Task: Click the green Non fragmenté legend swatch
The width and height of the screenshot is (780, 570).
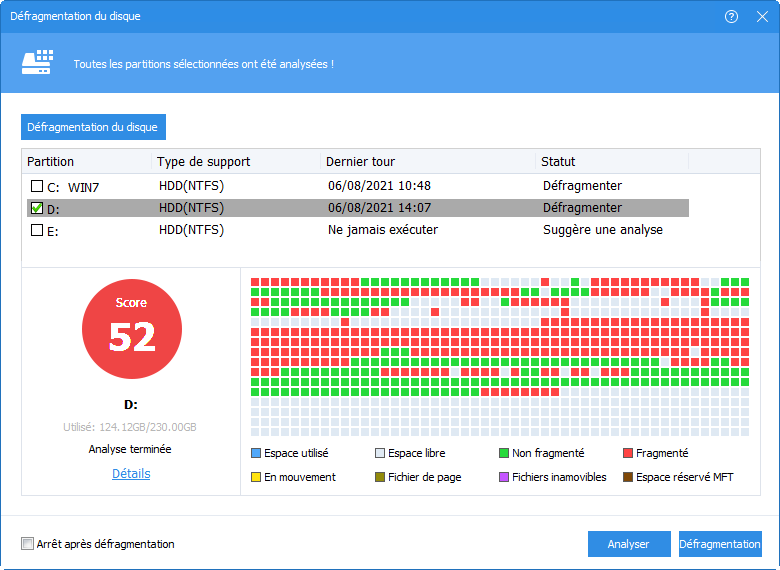Action: click(x=505, y=453)
